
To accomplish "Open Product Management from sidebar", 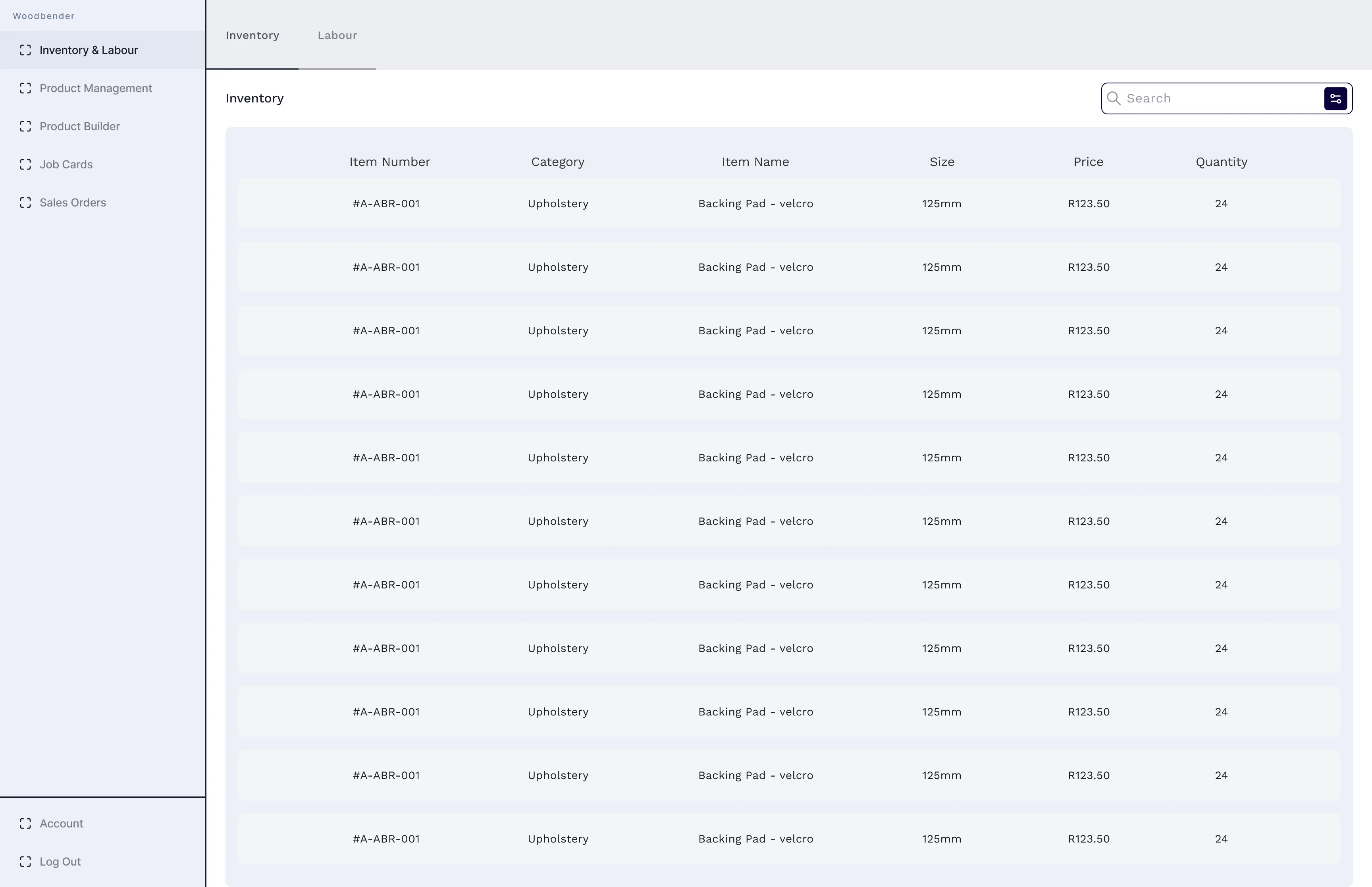I will tap(96, 88).
